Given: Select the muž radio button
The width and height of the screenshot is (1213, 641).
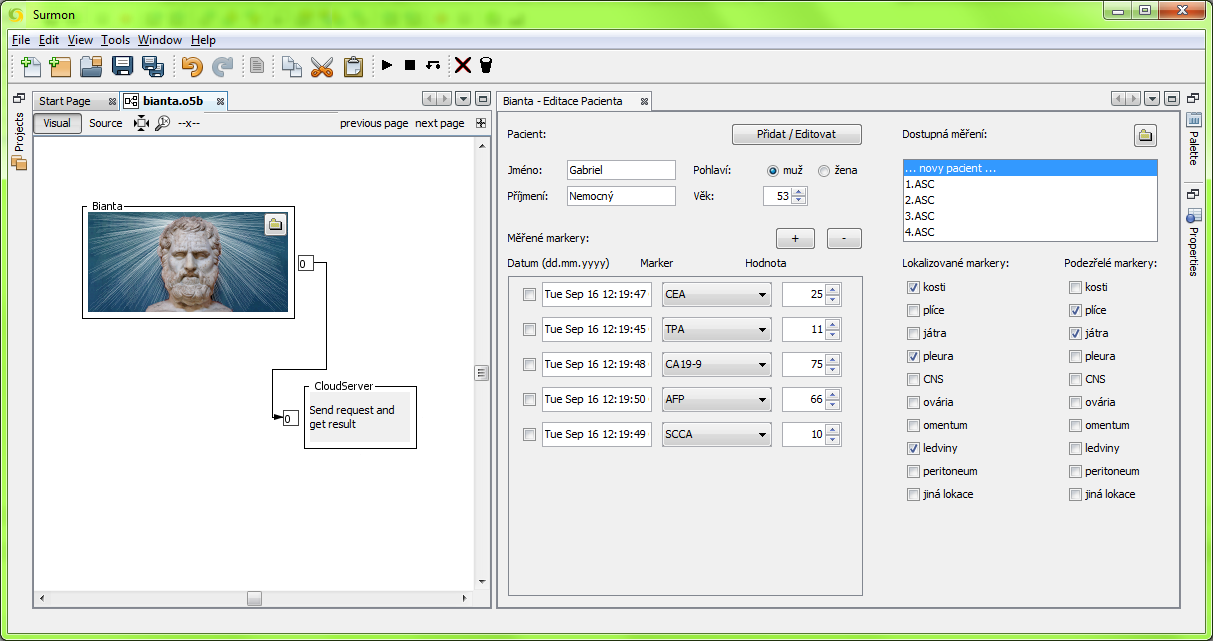Looking at the screenshot, I should (x=773, y=171).
